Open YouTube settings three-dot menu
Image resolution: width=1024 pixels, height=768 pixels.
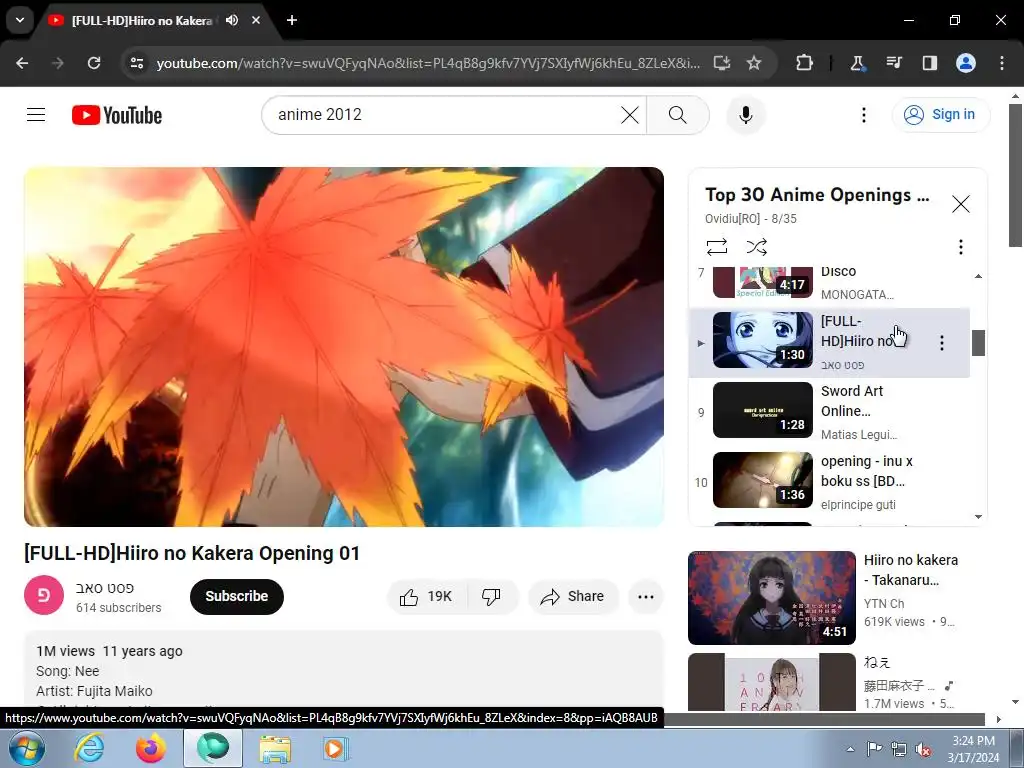coord(863,115)
